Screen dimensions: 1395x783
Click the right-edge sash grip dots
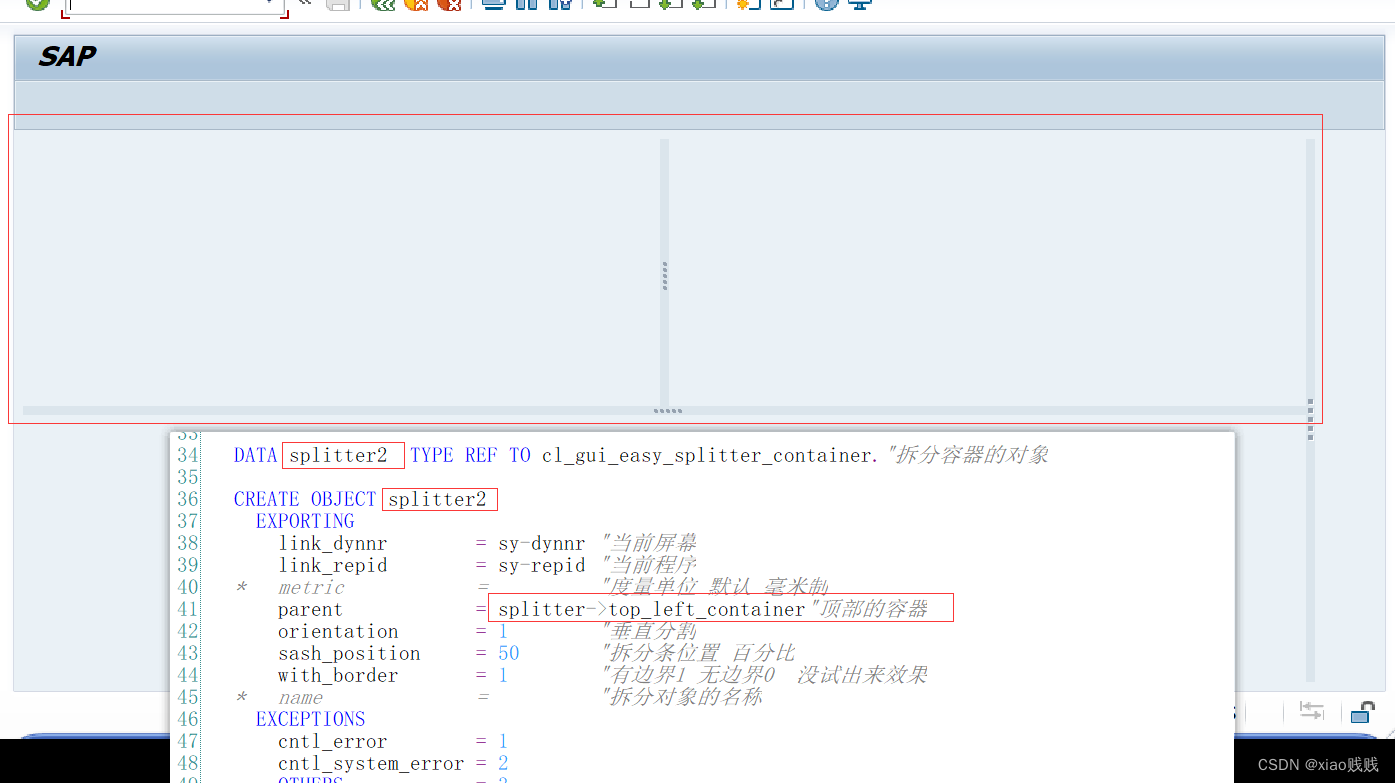(1310, 419)
